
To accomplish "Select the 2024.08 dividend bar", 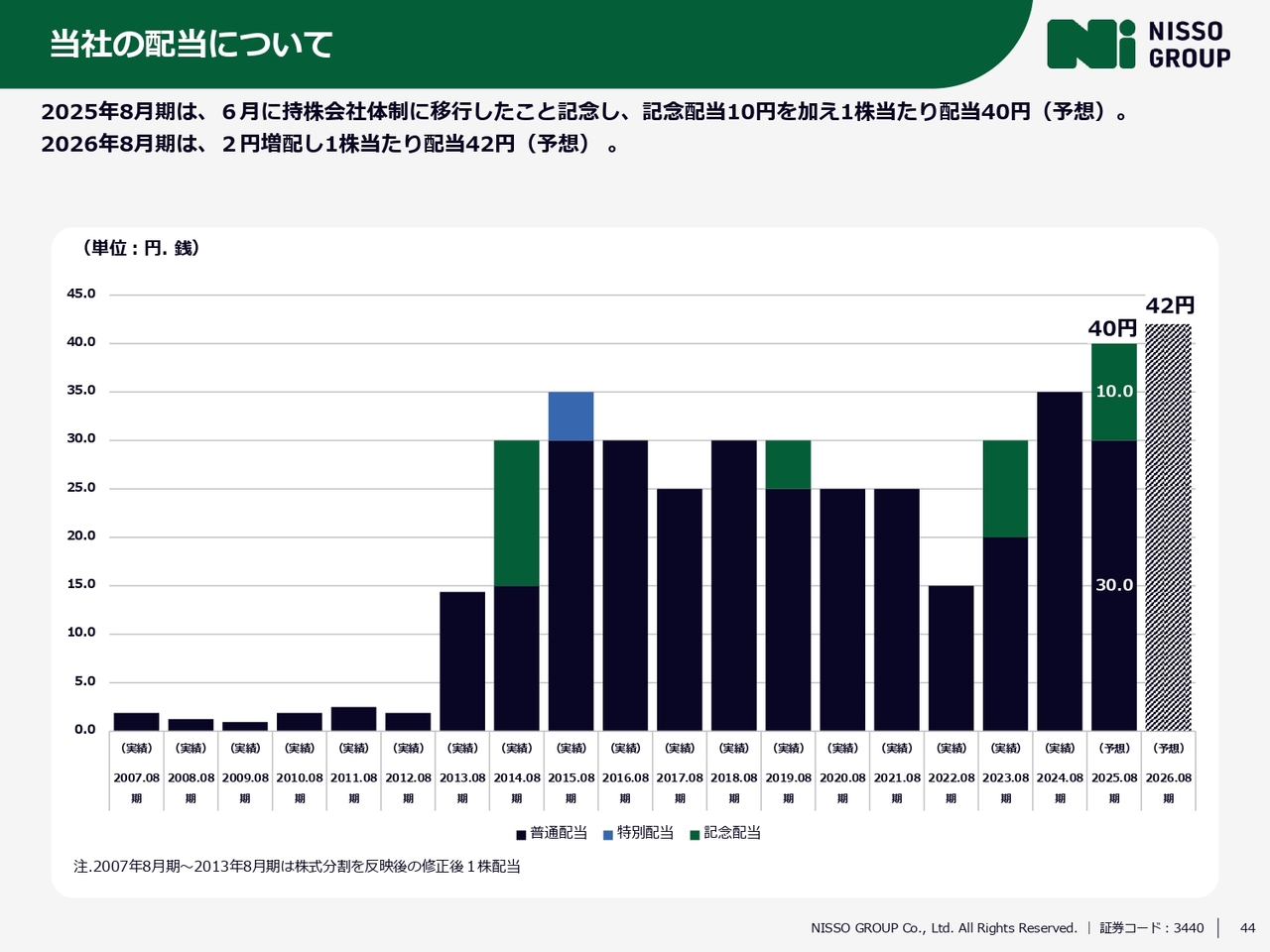I will coord(1060,561).
